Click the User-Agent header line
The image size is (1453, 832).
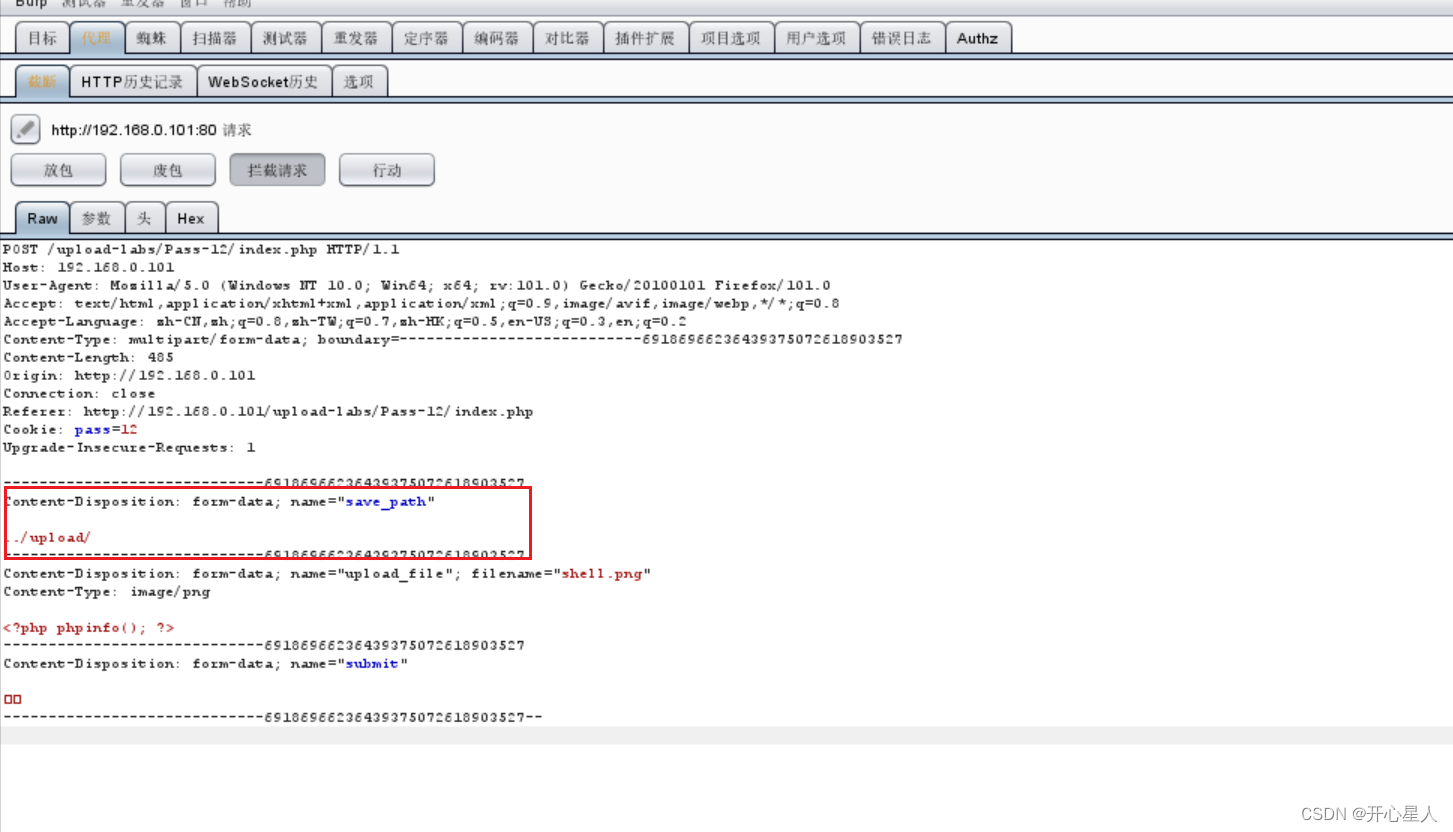[x=417, y=285]
